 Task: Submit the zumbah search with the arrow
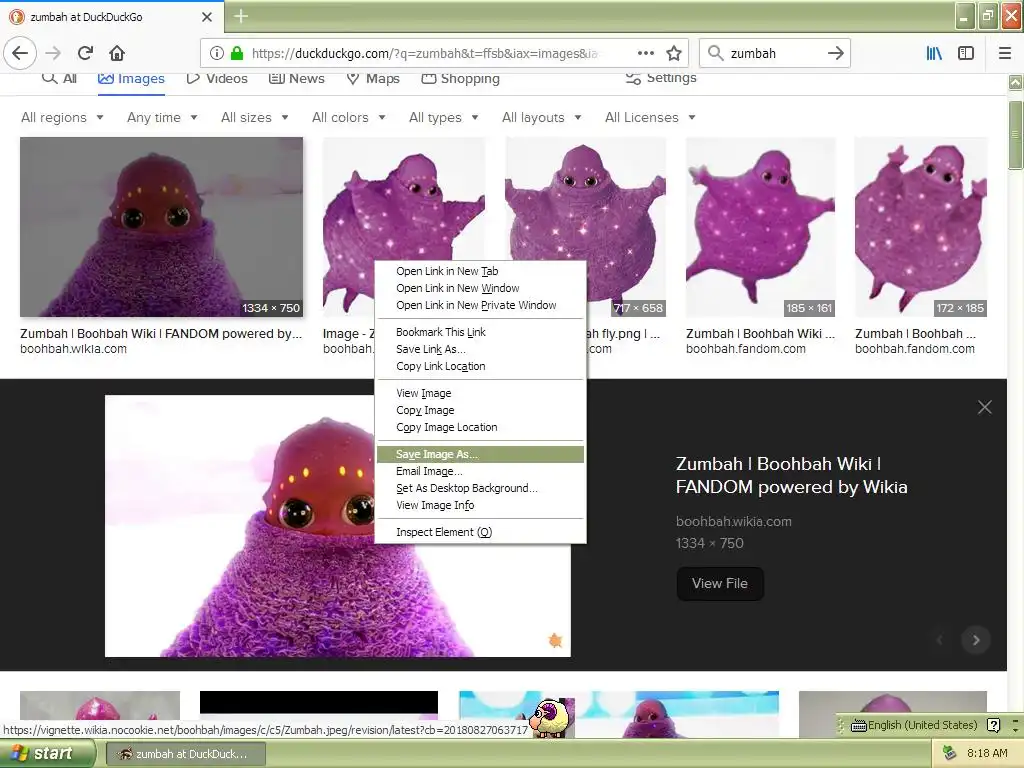tap(835, 53)
